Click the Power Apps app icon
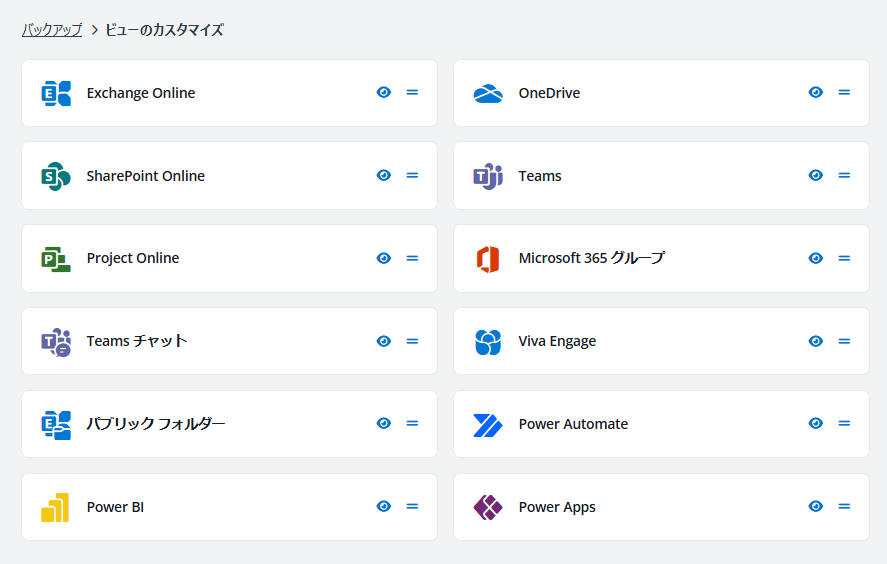Image resolution: width=887 pixels, height=564 pixels. point(488,507)
